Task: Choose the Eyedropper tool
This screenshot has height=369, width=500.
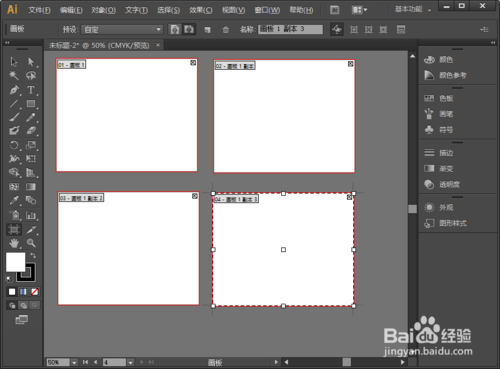Action: tap(14, 200)
